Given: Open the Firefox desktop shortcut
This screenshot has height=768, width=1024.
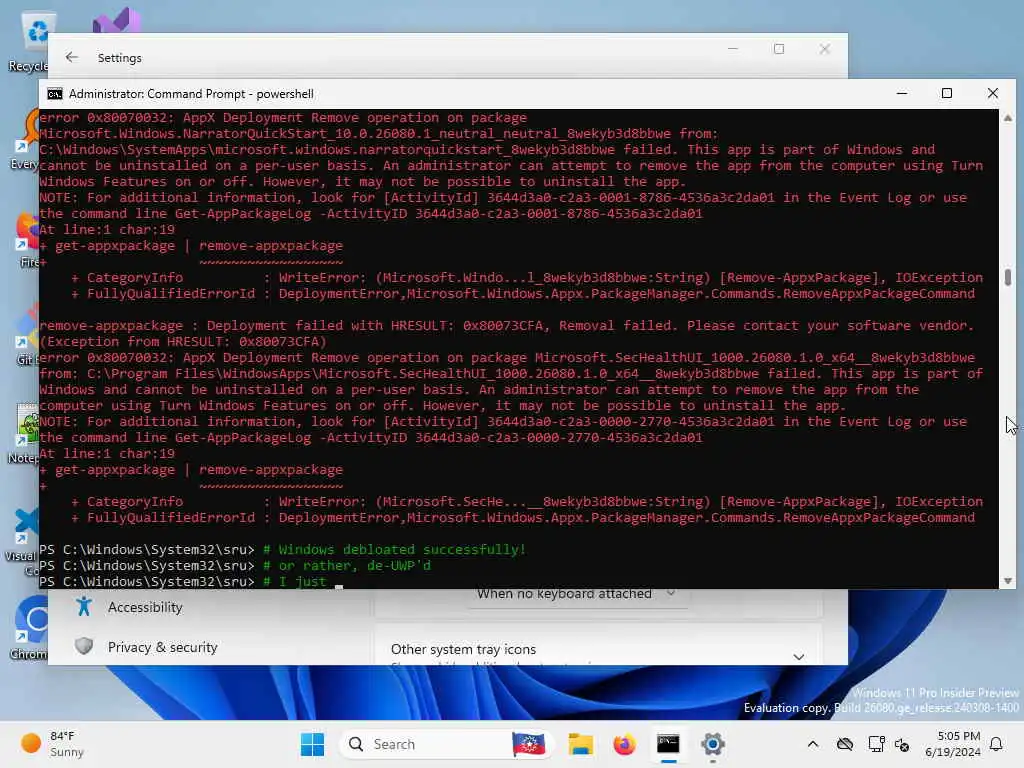Looking at the screenshot, I should tap(27, 240).
